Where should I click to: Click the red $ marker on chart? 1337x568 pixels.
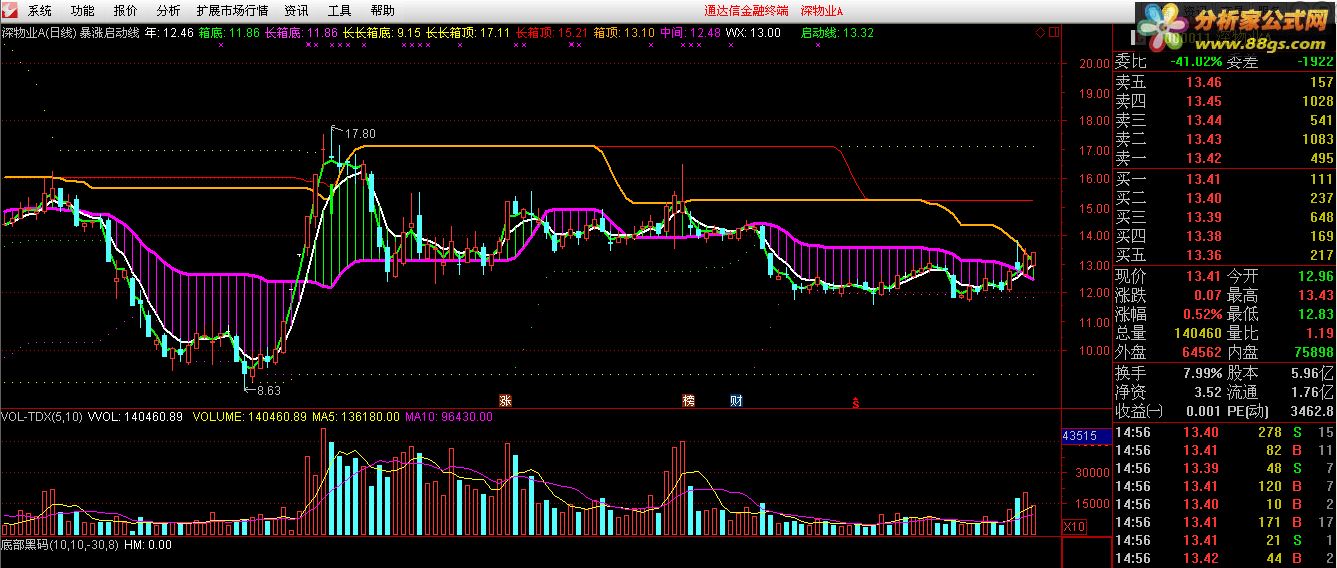pyautogui.click(x=855, y=403)
